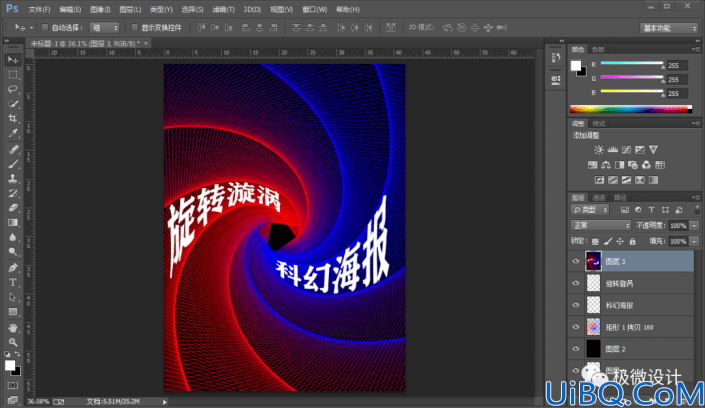Select the Pen tool
The height and width of the screenshot is (408, 705).
tap(13, 268)
